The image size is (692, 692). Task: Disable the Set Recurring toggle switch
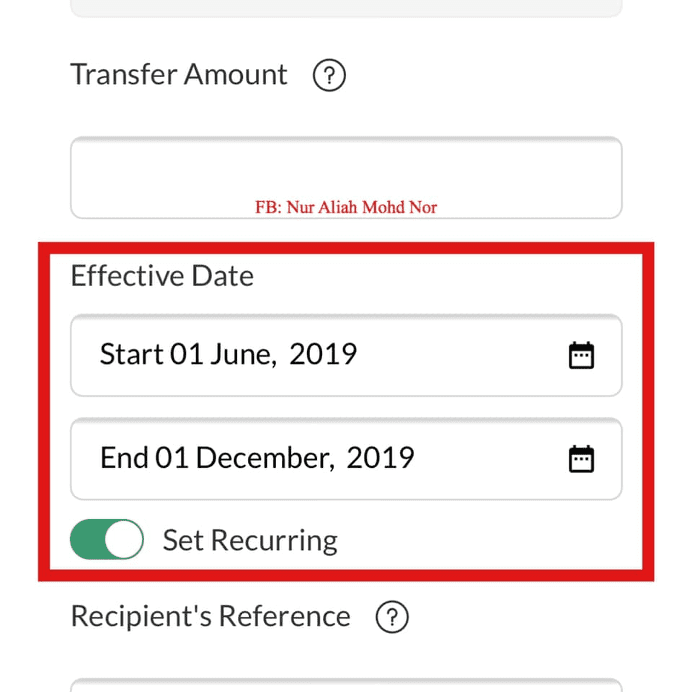107,540
